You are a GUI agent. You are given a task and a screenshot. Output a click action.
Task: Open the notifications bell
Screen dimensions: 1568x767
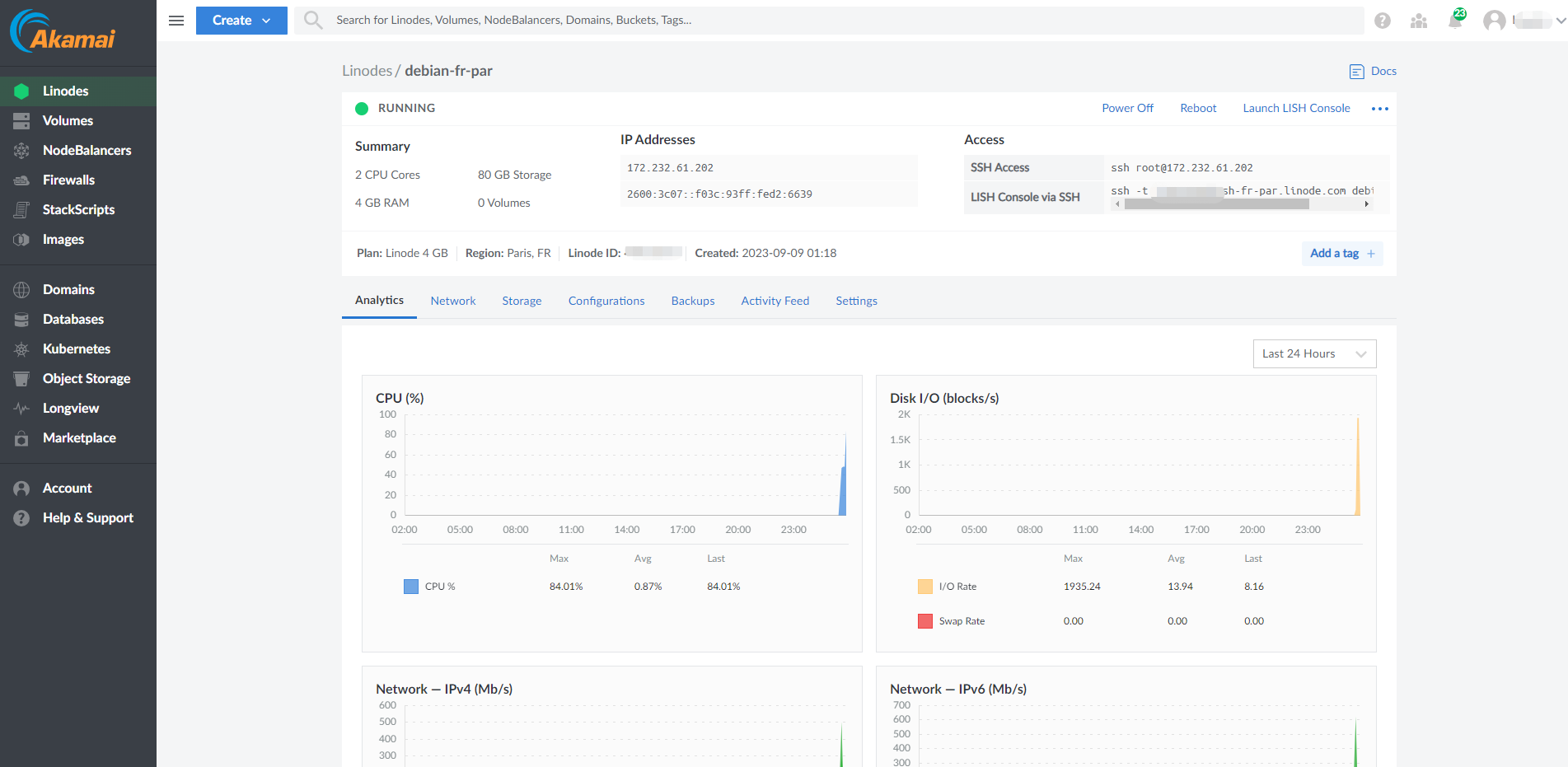1455,20
